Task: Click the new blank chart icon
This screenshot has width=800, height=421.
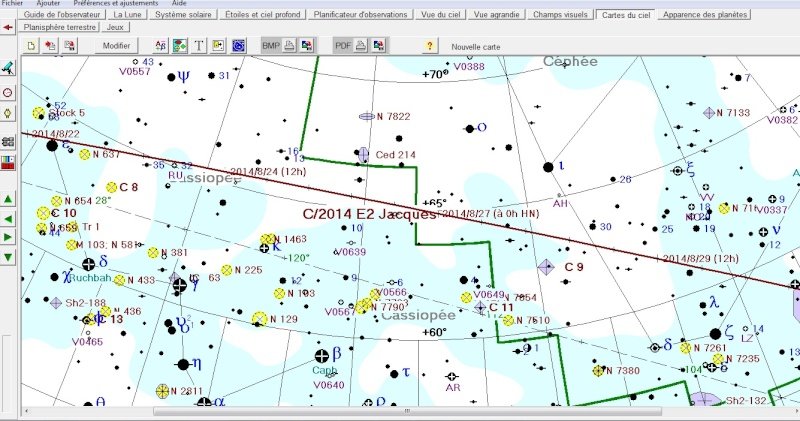Action: coord(31,46)
